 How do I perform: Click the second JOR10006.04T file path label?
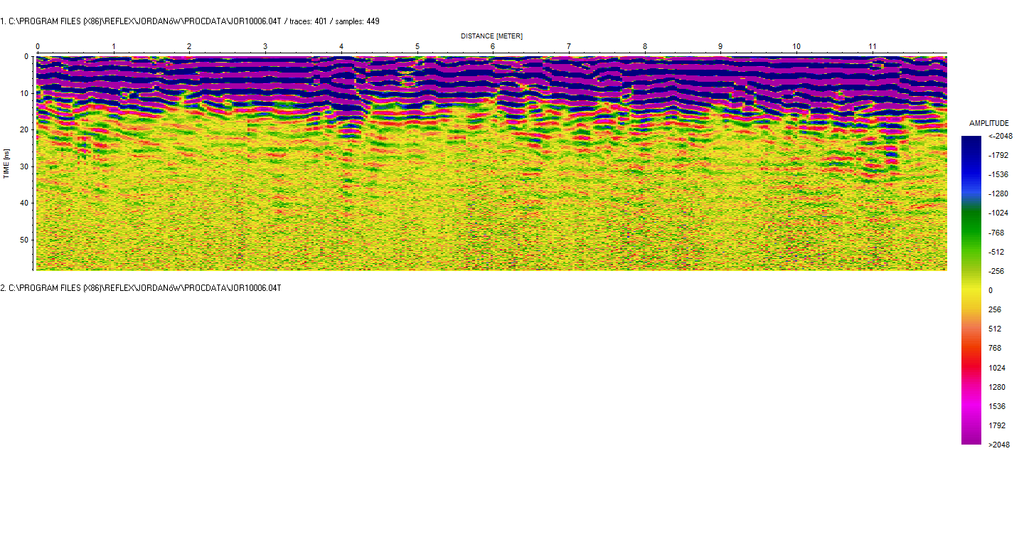click(x=141, y=288)
